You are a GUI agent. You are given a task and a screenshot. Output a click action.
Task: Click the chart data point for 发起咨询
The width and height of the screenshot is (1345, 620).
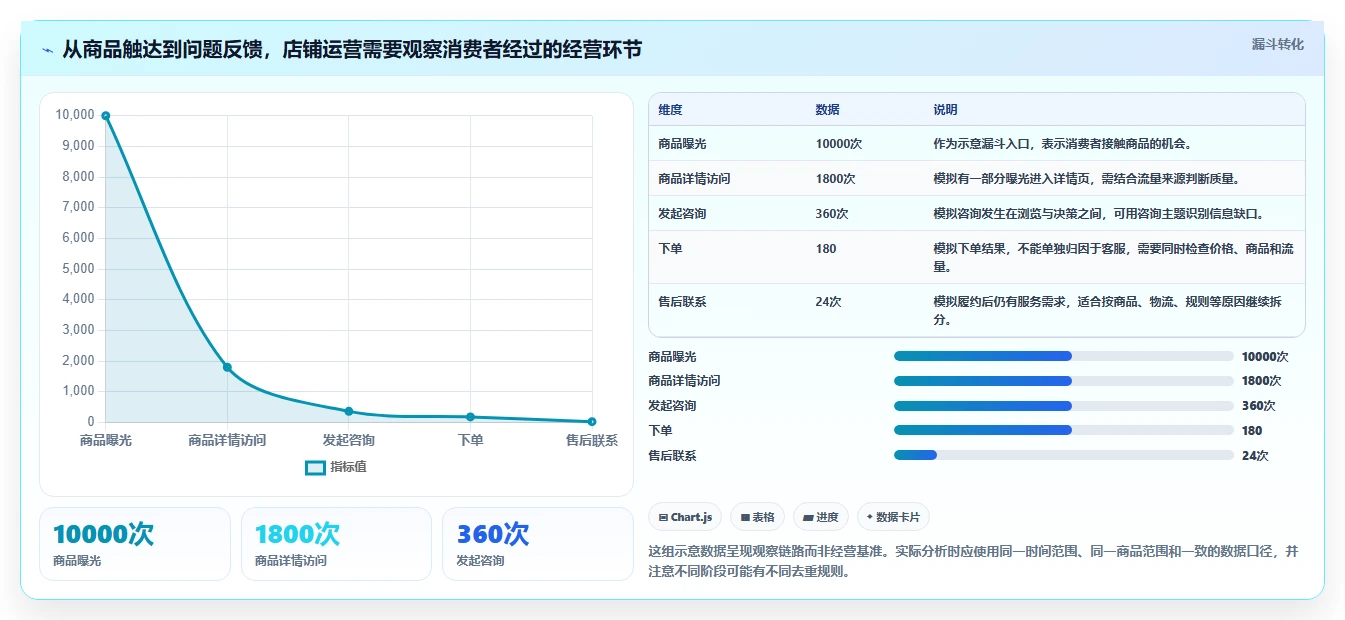coord(349,411)
